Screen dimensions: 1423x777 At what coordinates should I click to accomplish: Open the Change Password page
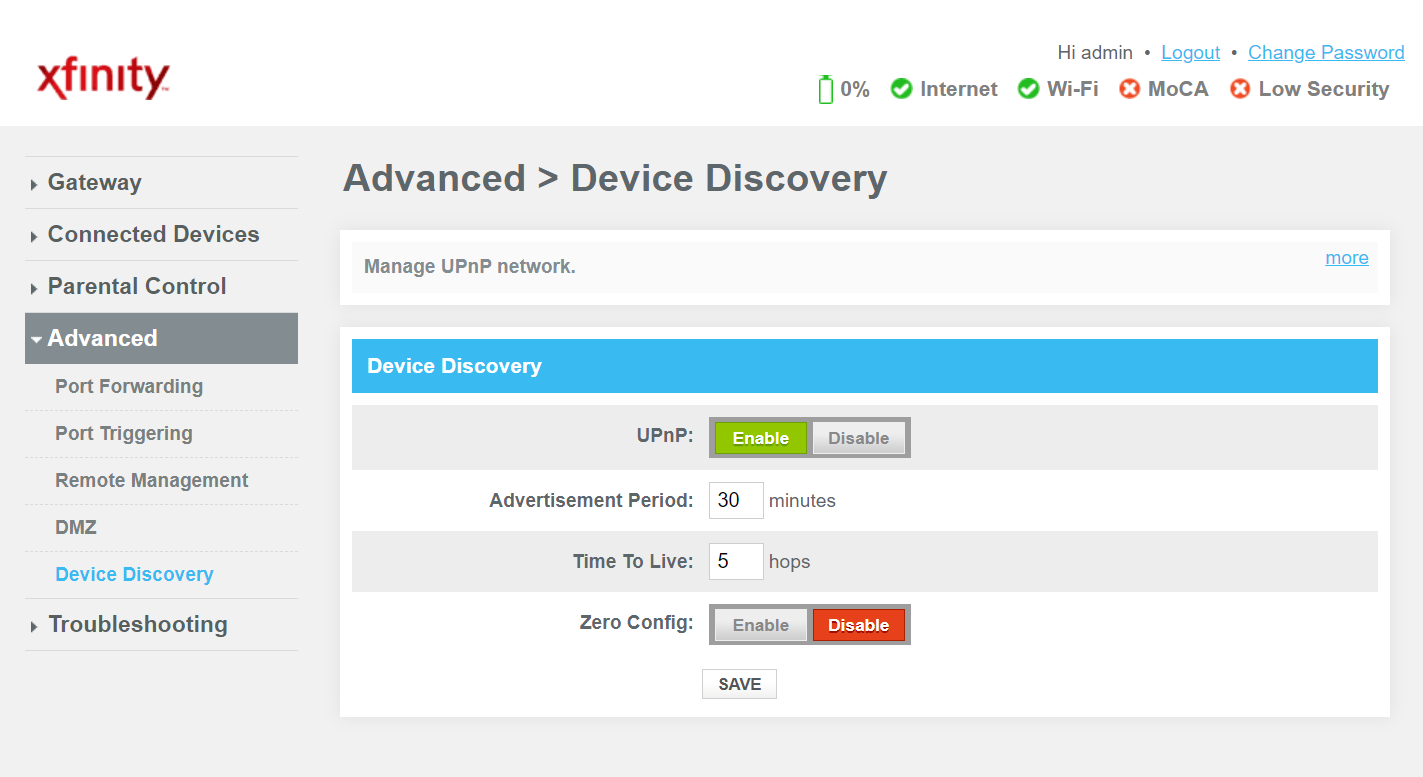1326,52
